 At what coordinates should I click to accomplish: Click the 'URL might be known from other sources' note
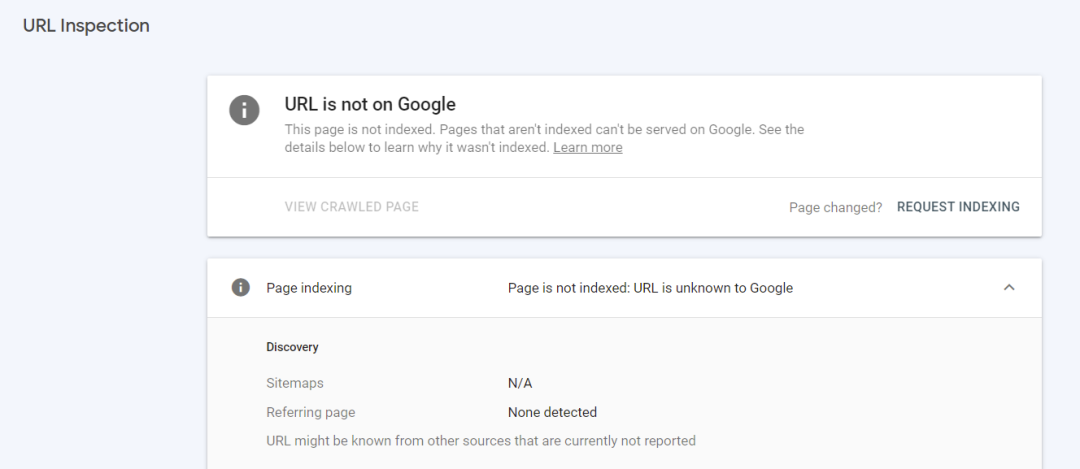click(x=480, y=441)
